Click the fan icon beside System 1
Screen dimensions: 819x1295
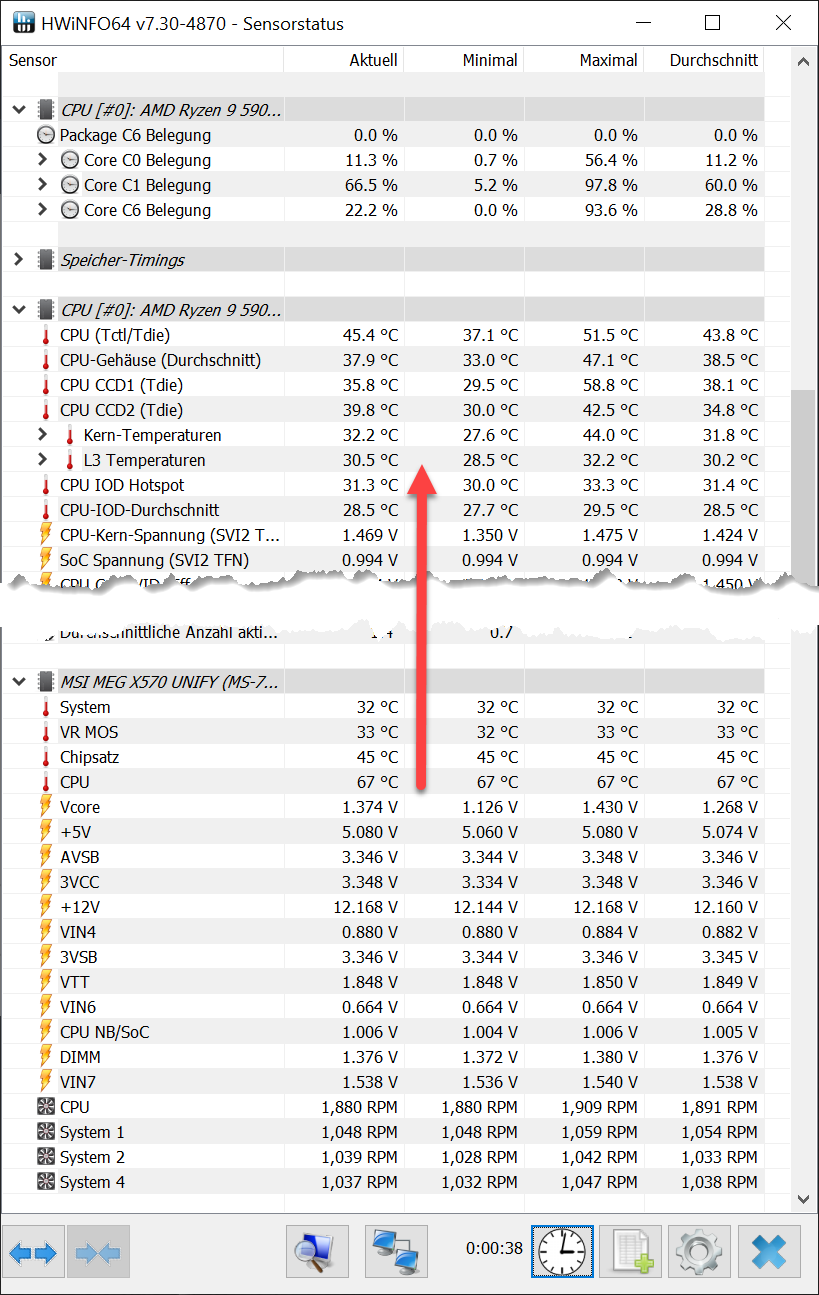pos(46,1132)
